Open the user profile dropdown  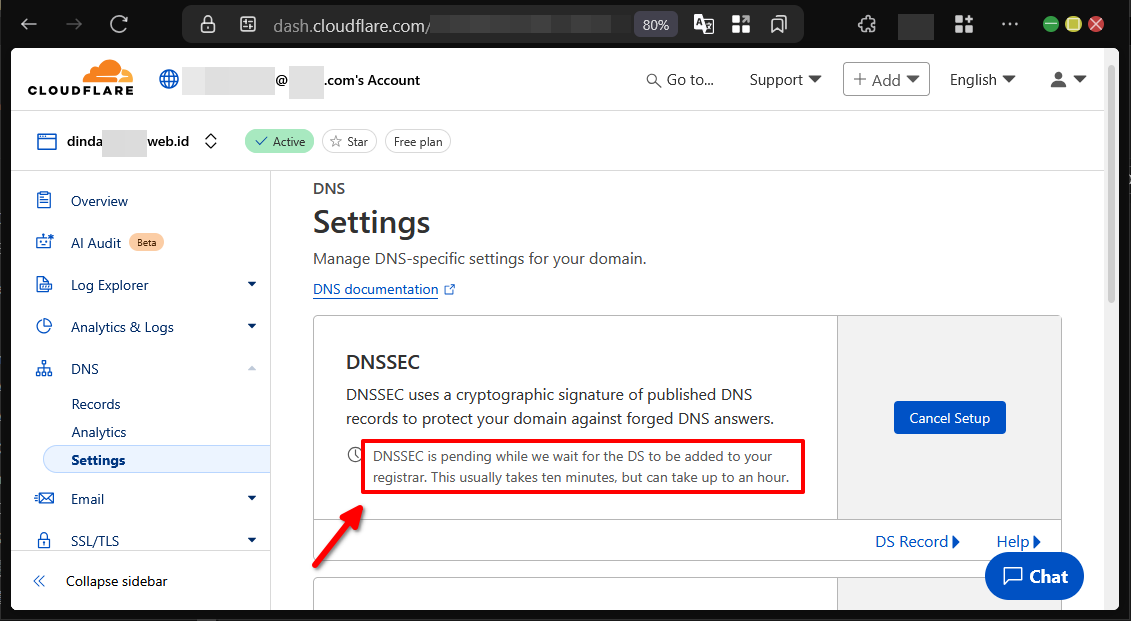[x=1068, y=80]
